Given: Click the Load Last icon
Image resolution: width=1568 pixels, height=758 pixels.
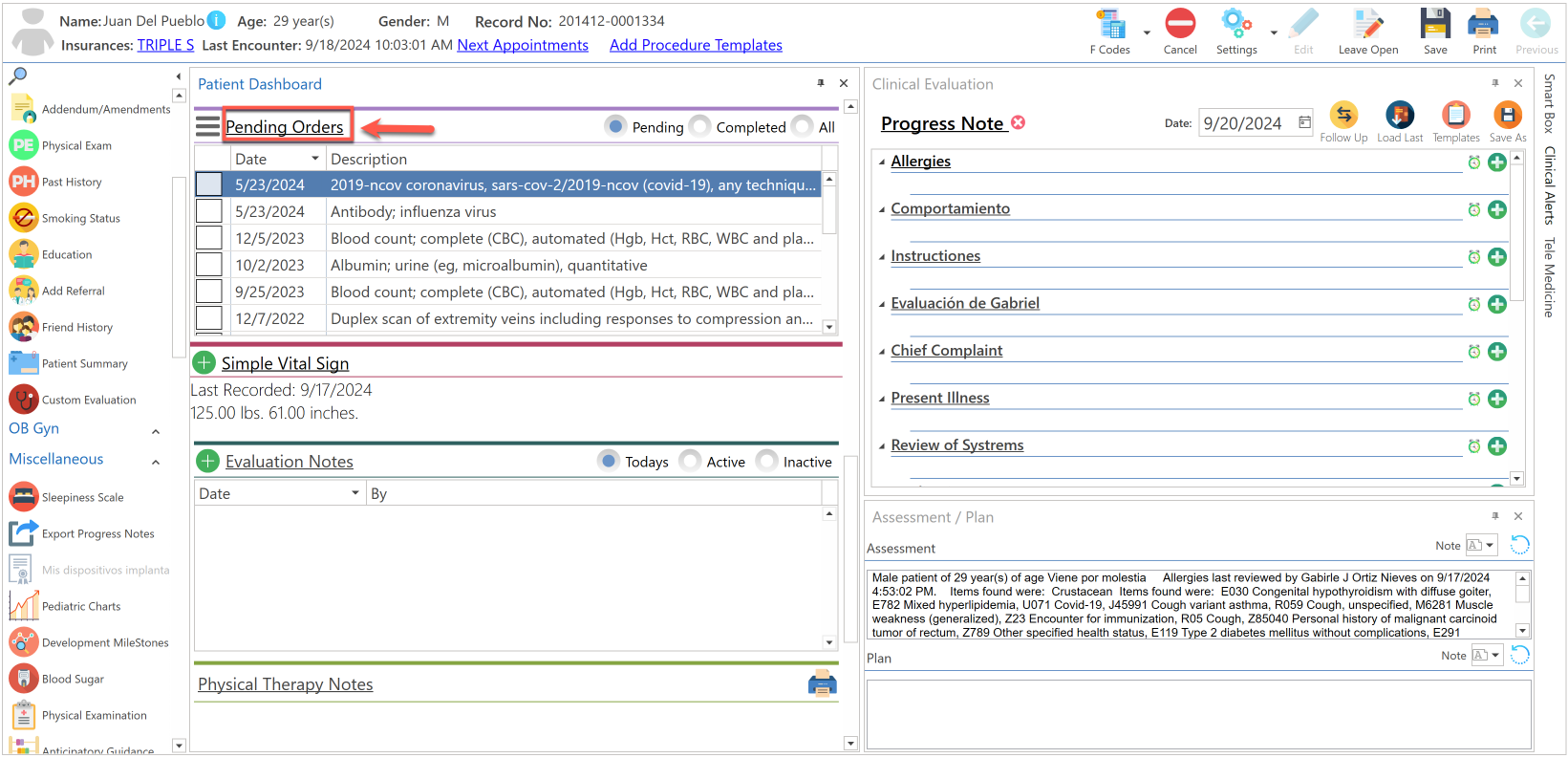Looking at the screenshot, I should click(x=1400, y=116).
